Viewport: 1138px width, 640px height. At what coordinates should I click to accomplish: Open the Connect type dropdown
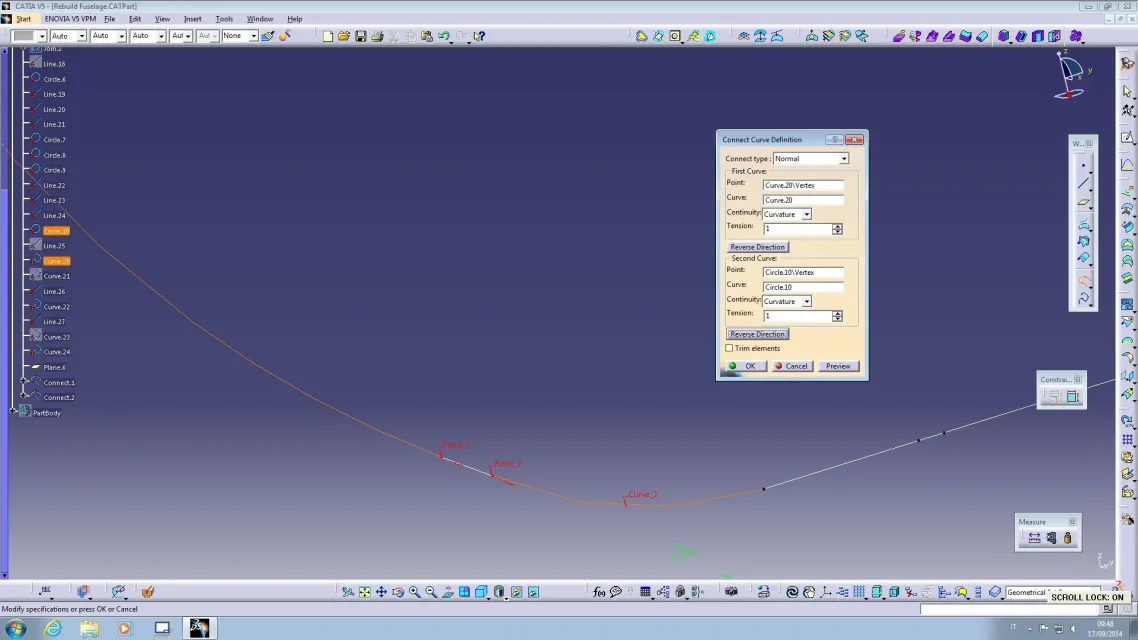pyautogui.click(x=843, y=159)
